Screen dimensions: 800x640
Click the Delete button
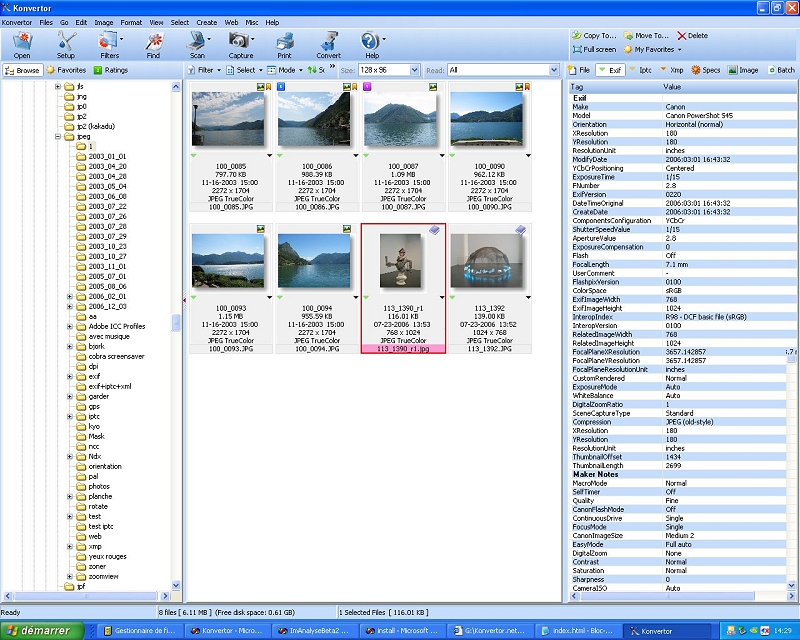(x=692, y=35)
